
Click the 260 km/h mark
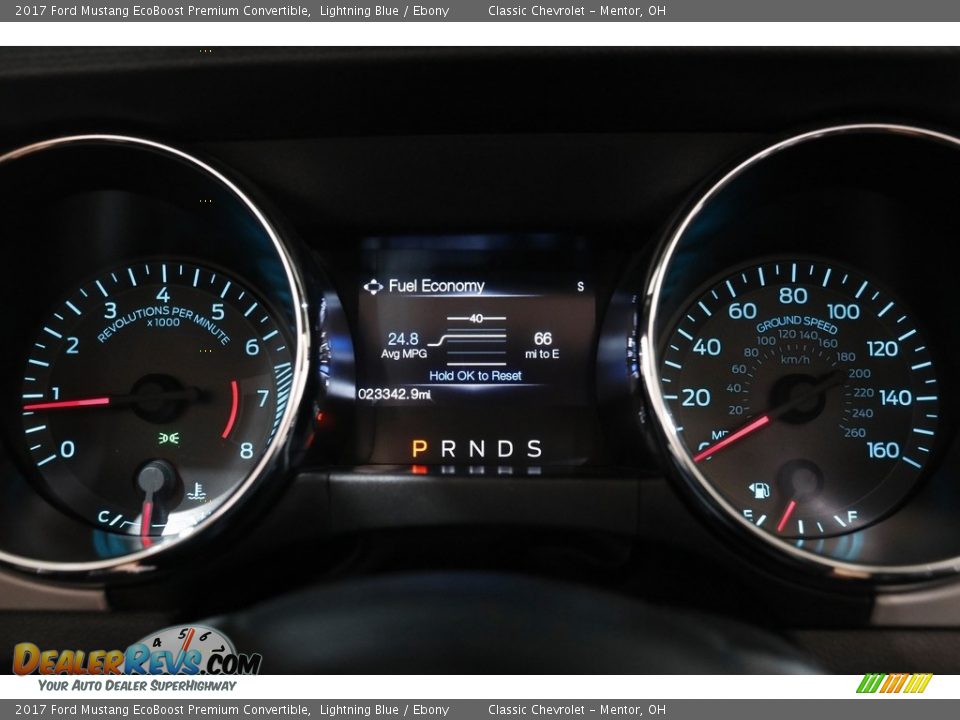[x=855, y=433]
